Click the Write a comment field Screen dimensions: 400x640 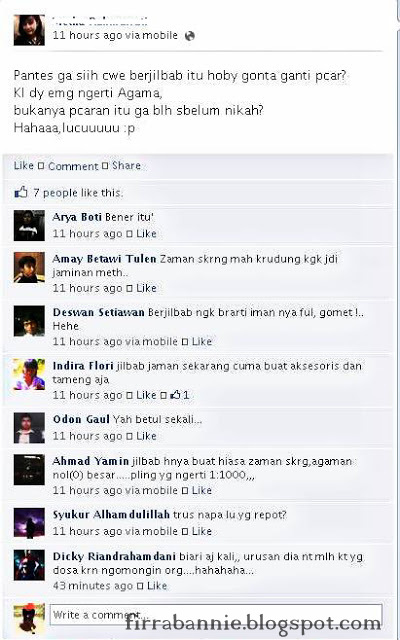pos(216,614)
